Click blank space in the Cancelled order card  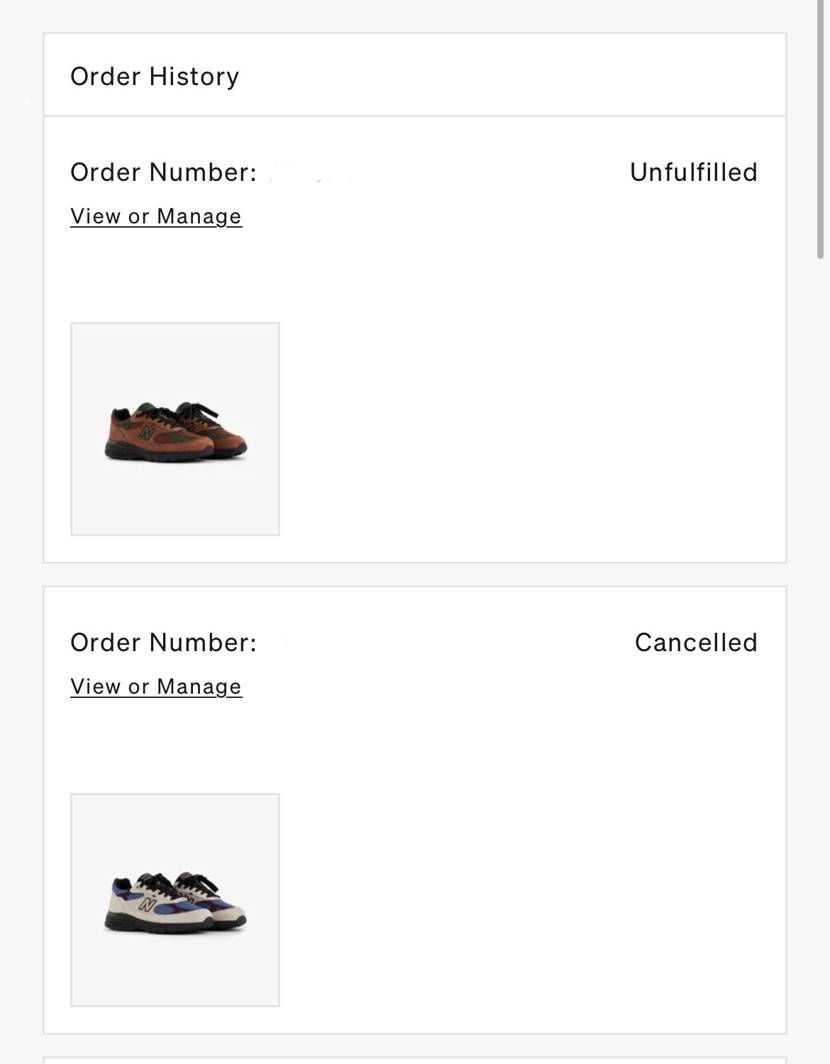click(529, 882)
